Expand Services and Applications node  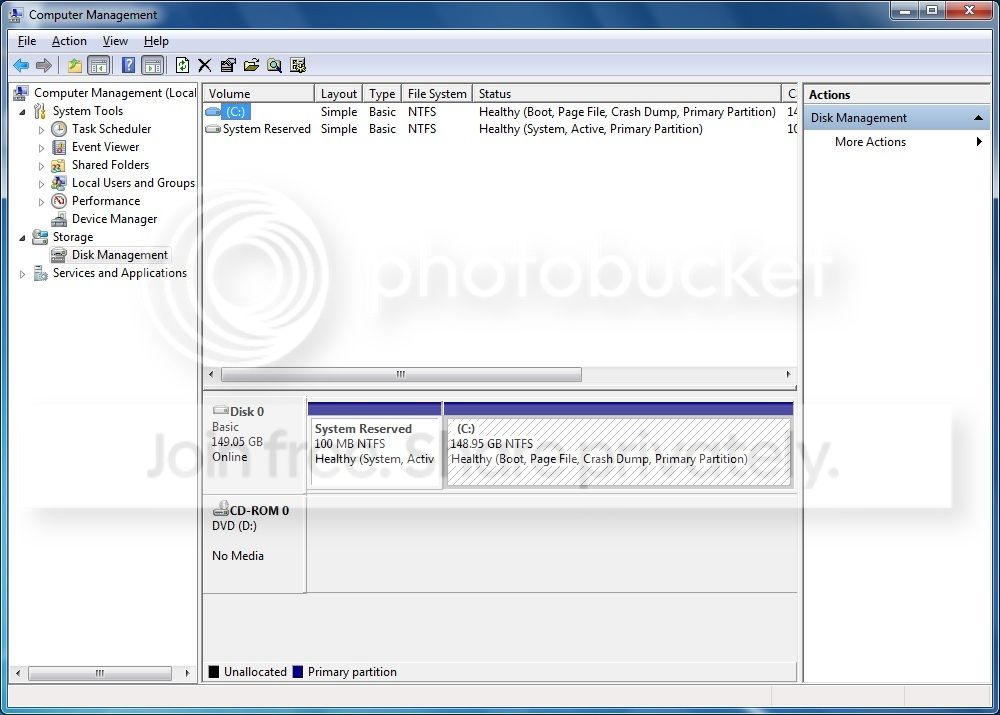pyautogui.click(x=22, y=274)
